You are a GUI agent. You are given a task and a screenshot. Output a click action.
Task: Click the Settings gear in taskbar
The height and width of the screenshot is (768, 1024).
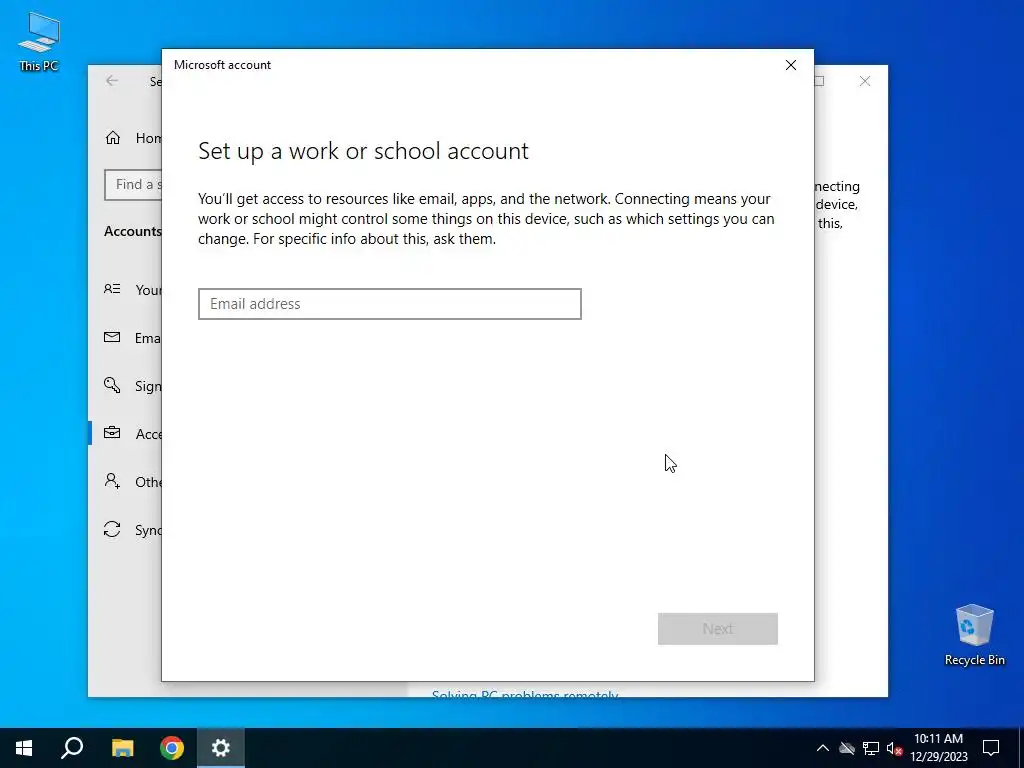(x=221, y=748)
